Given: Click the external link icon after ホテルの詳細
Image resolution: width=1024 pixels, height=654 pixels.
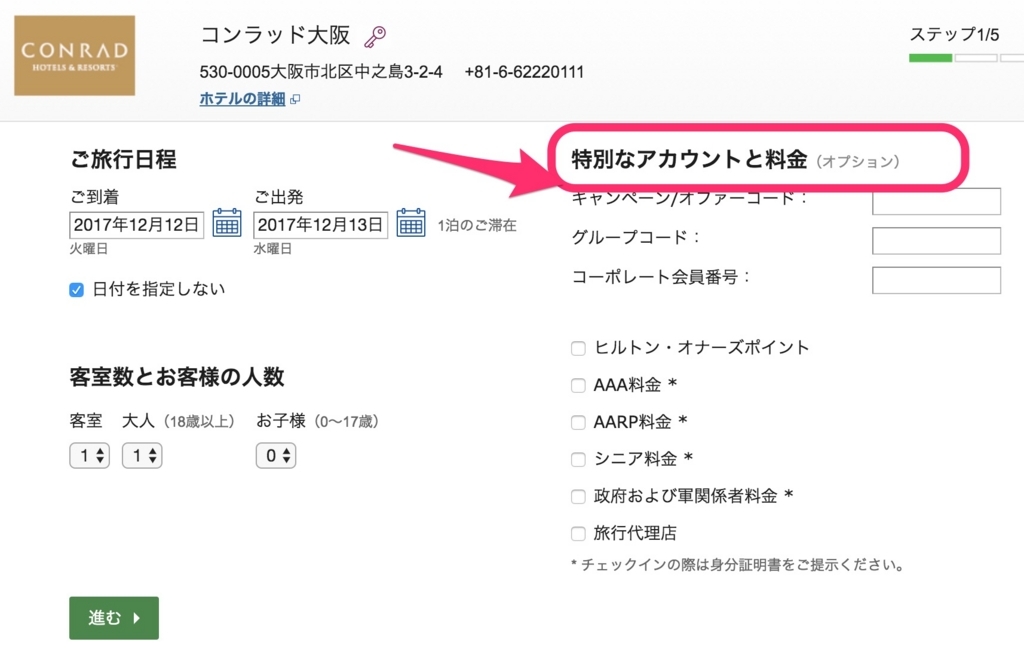Looking at the screenshot, I should pyautogui.click(x=295, y=99).
